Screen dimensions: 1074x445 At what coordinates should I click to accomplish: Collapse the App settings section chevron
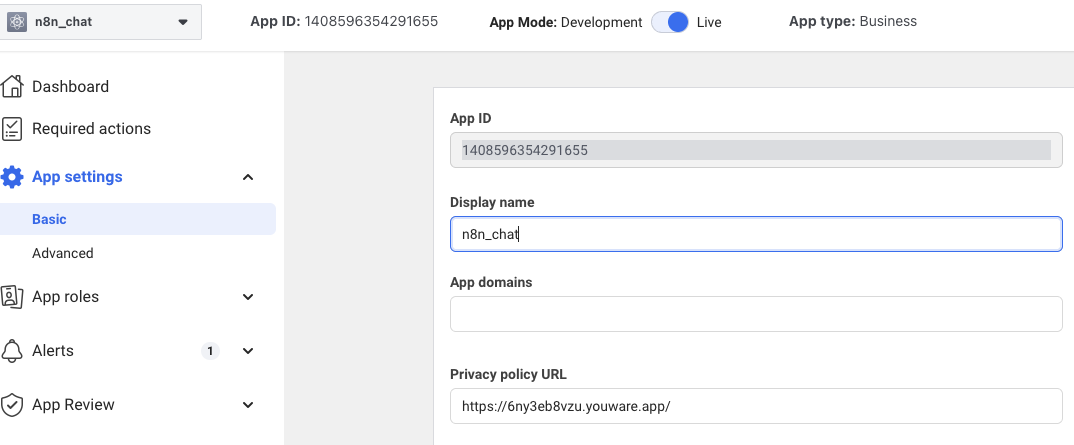[248, 178]
